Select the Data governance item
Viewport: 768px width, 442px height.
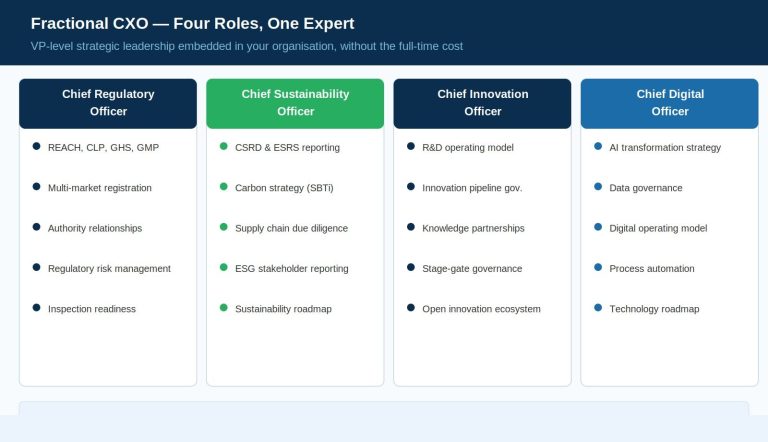[x=646, y=188]
